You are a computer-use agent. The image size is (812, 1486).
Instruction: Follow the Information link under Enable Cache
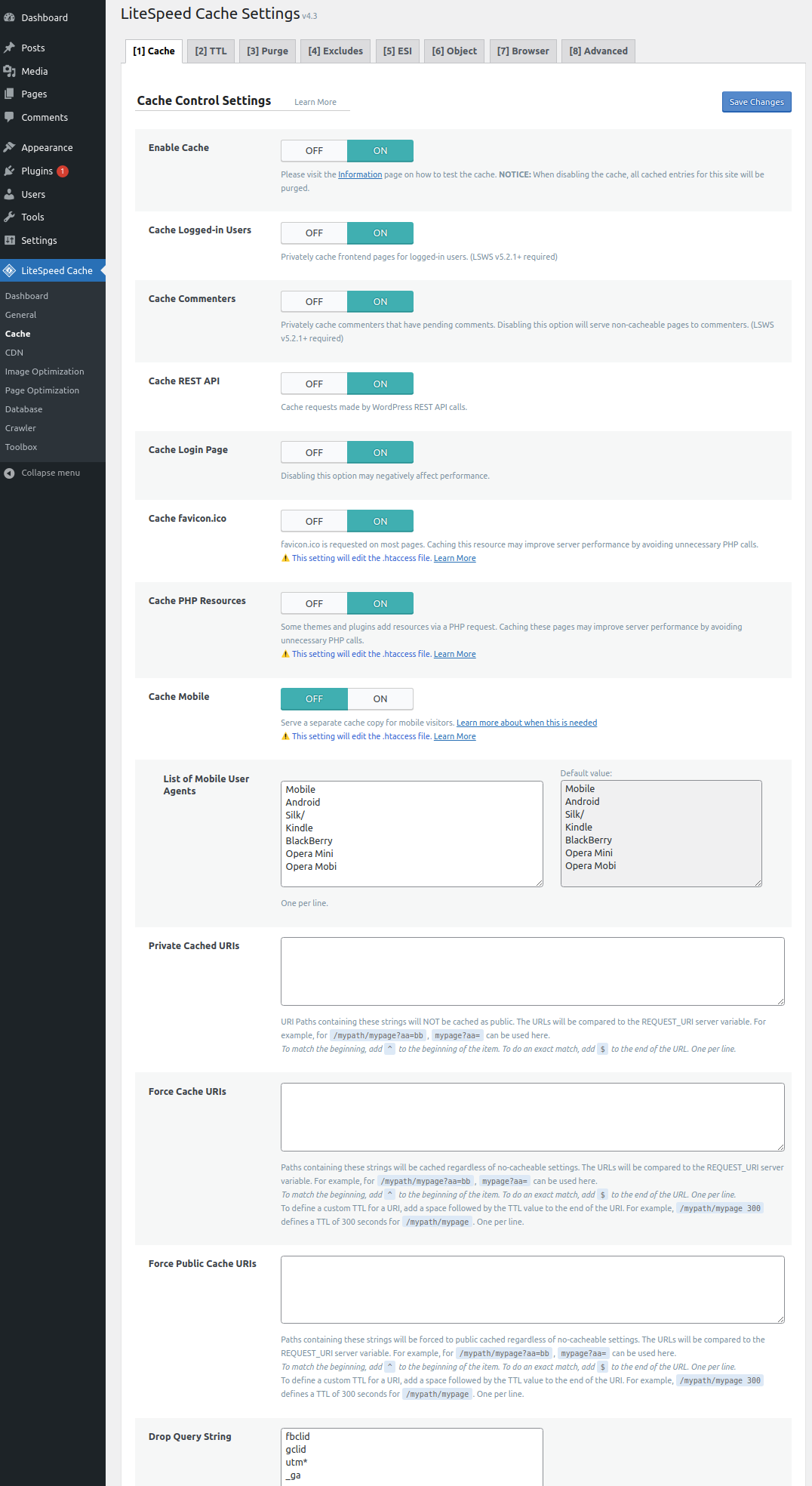[360, 175]
